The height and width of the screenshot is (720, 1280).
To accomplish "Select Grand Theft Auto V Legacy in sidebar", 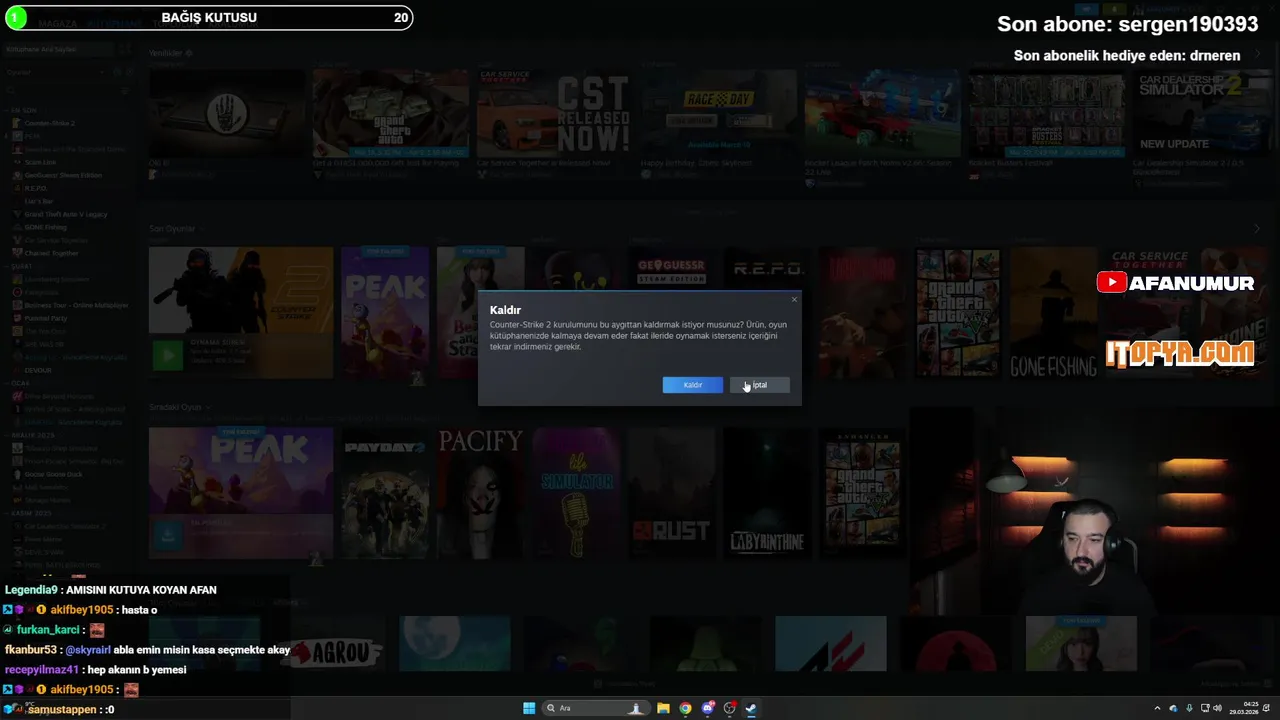I will tap(66, 214).
